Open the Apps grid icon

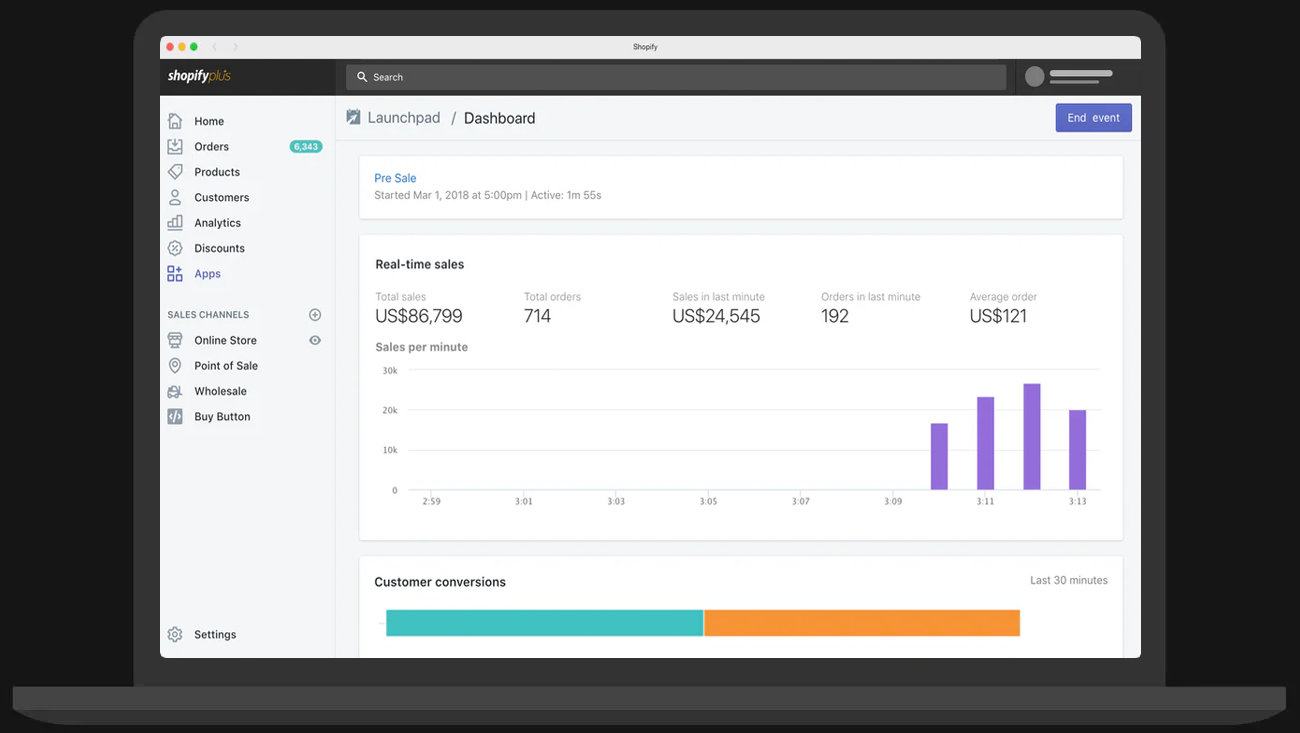point(175,273)
